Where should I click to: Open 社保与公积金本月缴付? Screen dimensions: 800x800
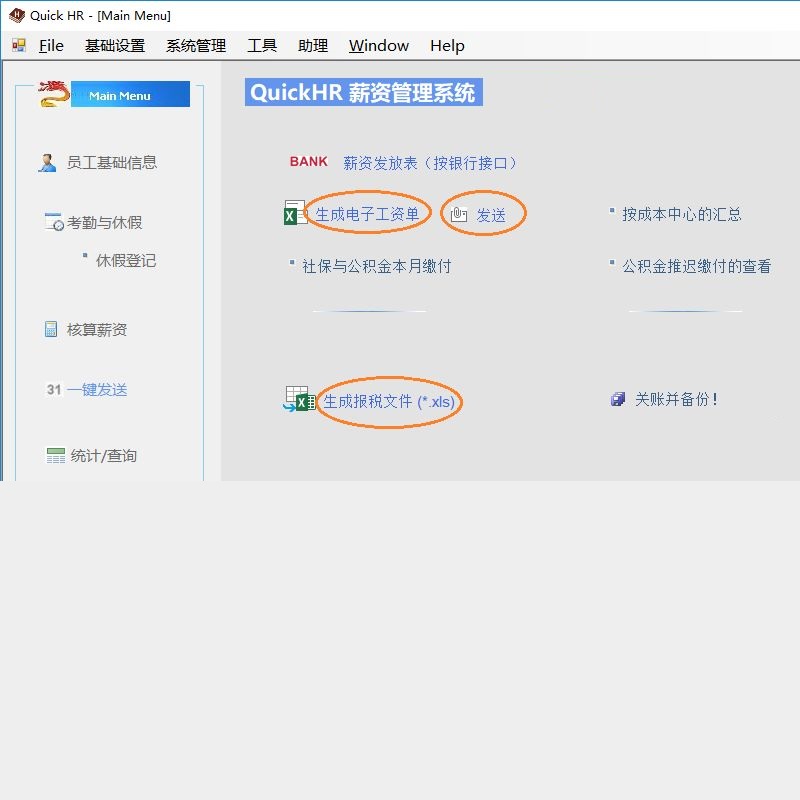pos(377,266)
